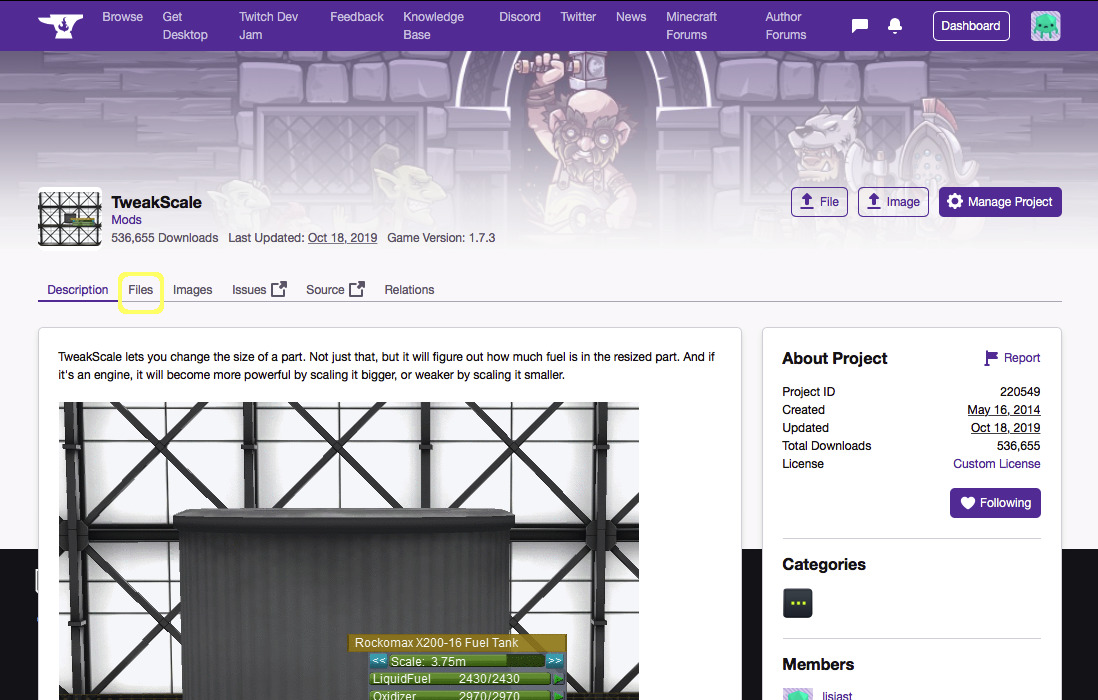The image size is (1098, 700).
Task: Upload a new File
Action: (x=819, y=202)
